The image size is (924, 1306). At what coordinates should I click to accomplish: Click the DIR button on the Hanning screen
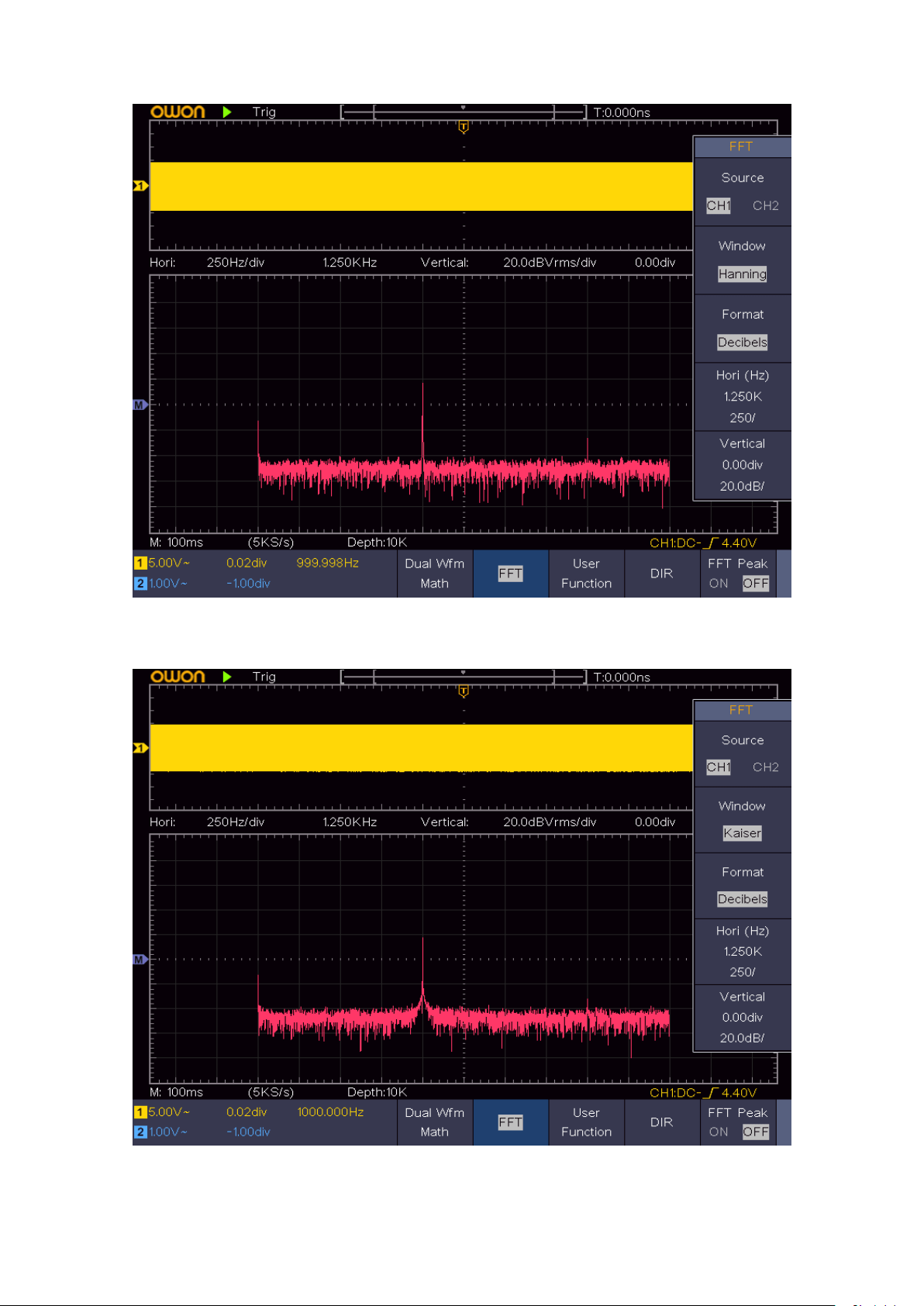pos(662,574)
